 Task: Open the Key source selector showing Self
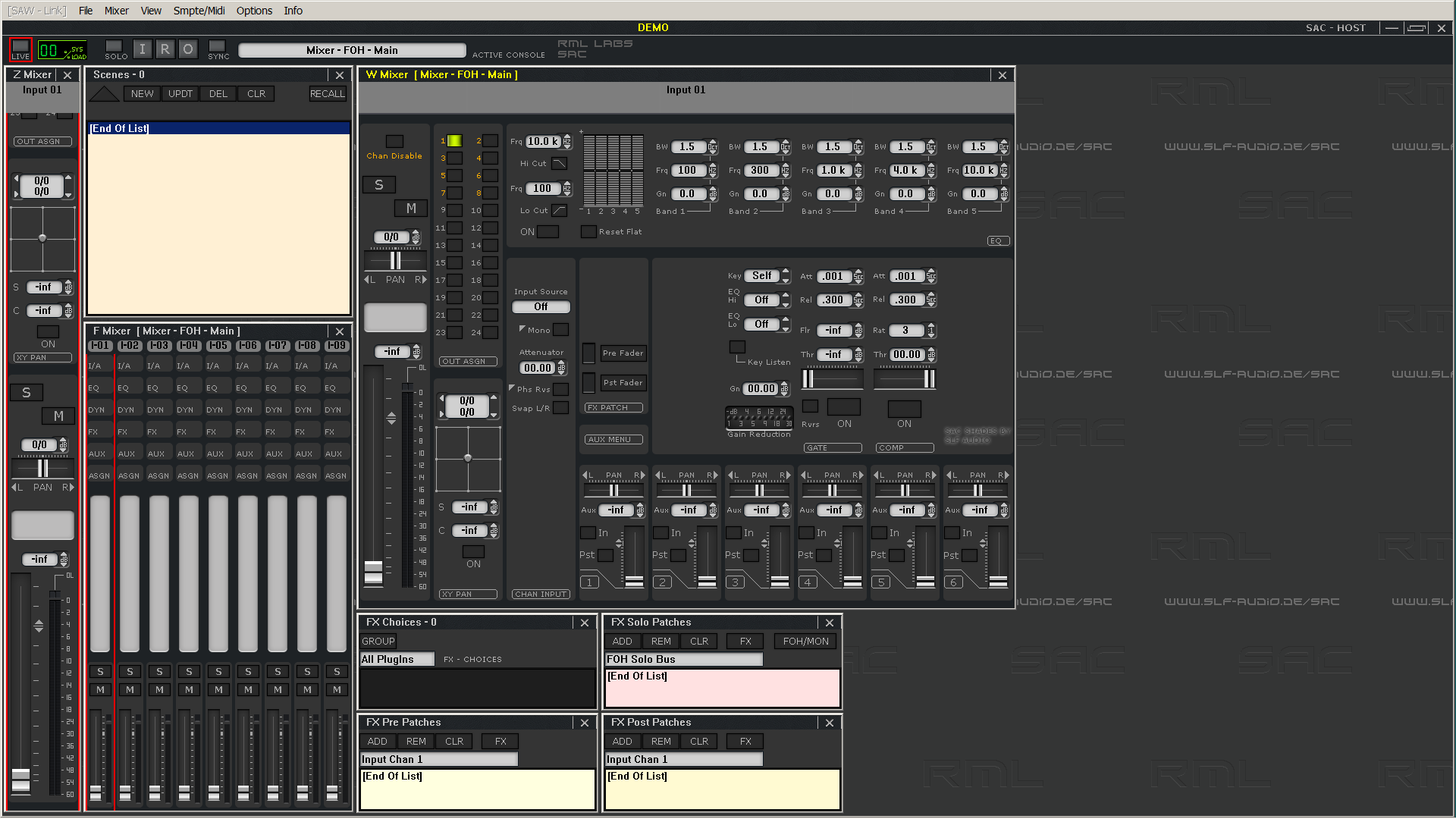click(762, 276)
